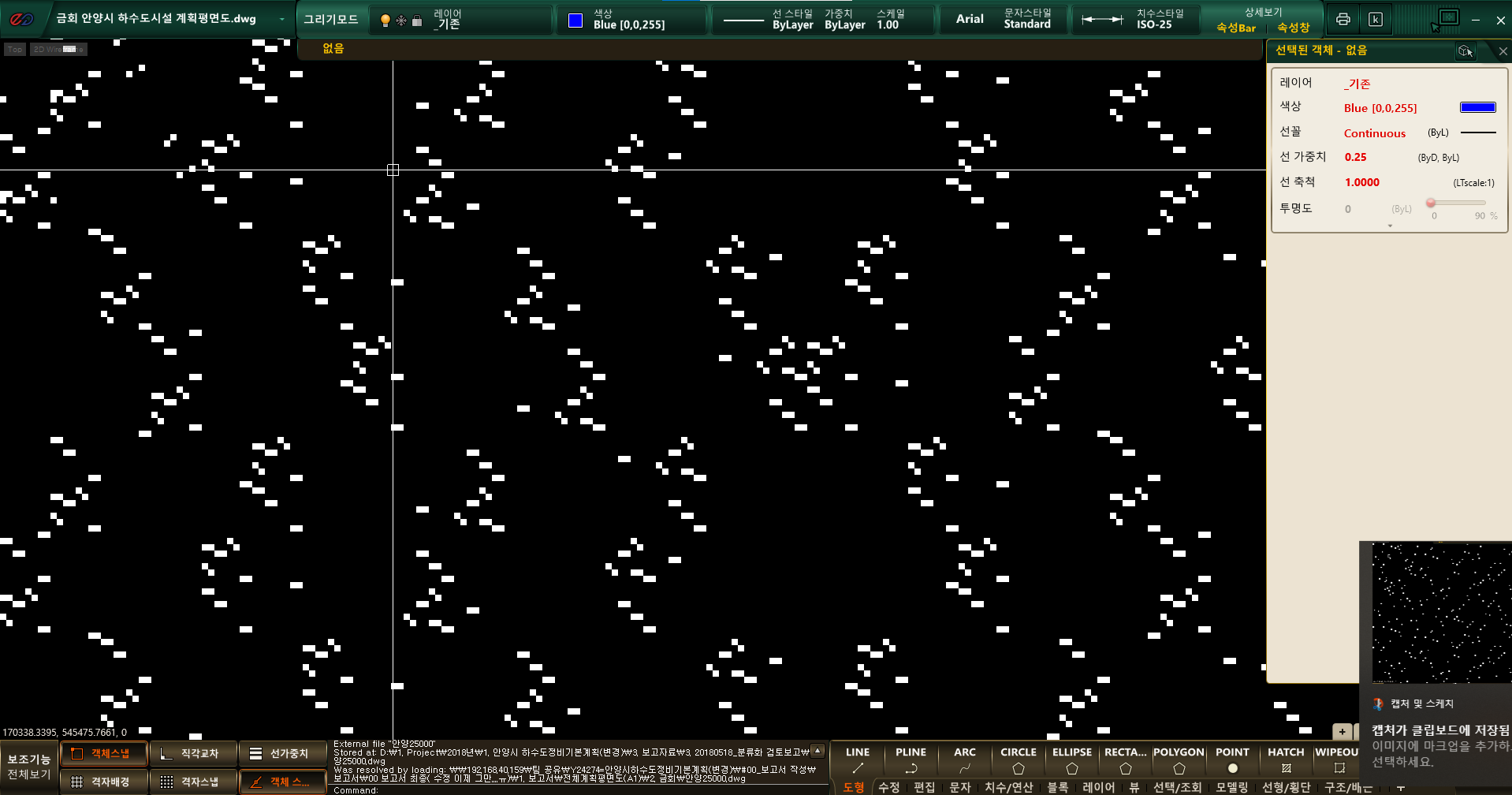This screenshot has width=1512, height=795.
Task: Expand the properties panel down arrow
Action: point(1390,226)
